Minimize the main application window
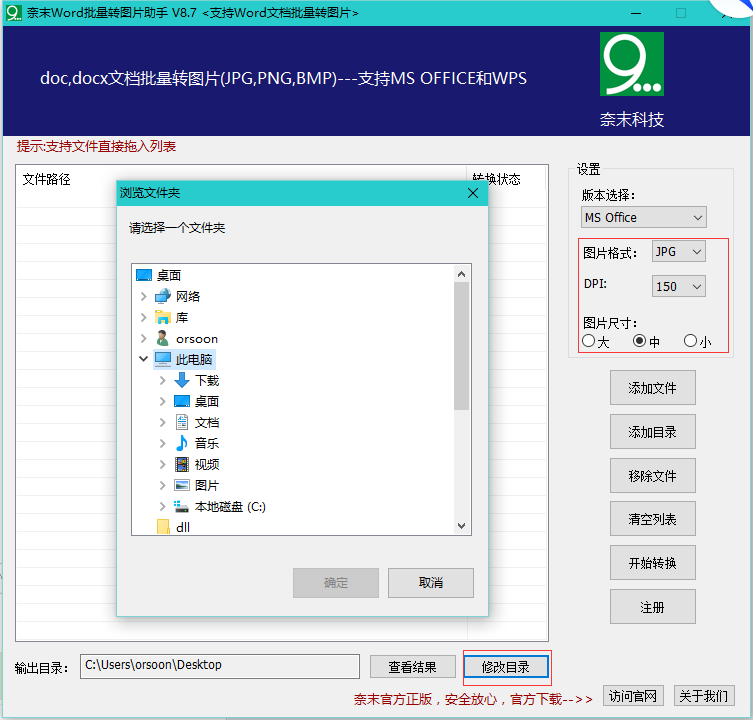The height and width of the screenshot is (720, 753). coord(636,13)
